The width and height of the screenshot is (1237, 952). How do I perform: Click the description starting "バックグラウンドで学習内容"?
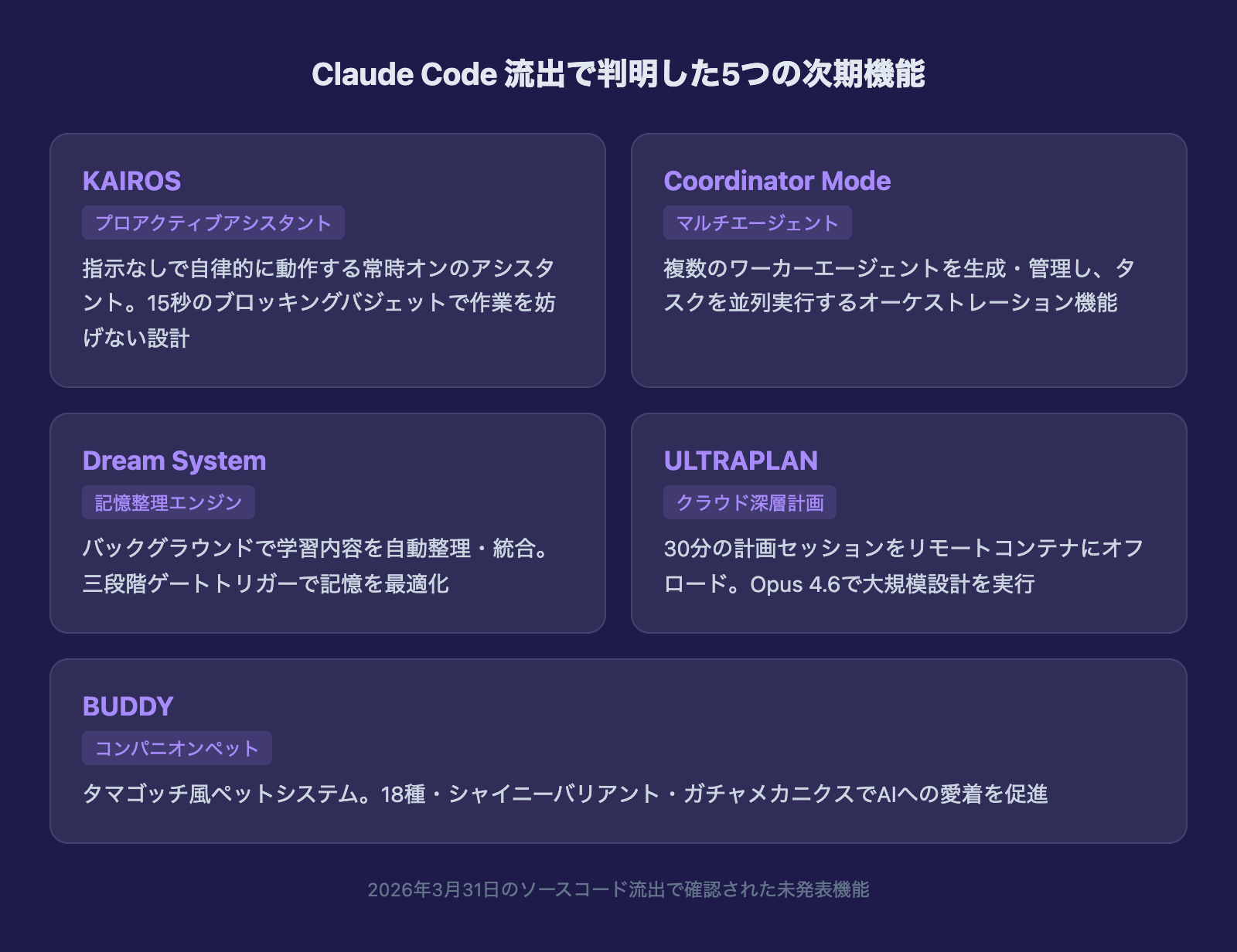(317, 566)
